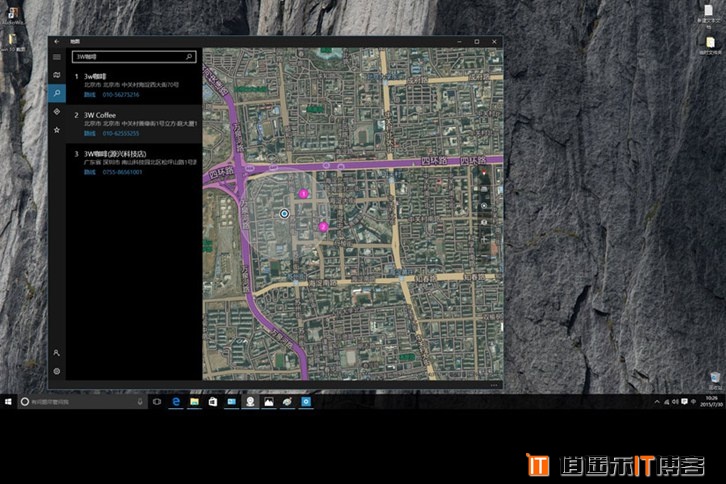Click the compass north control on map

tap(484, 173)
